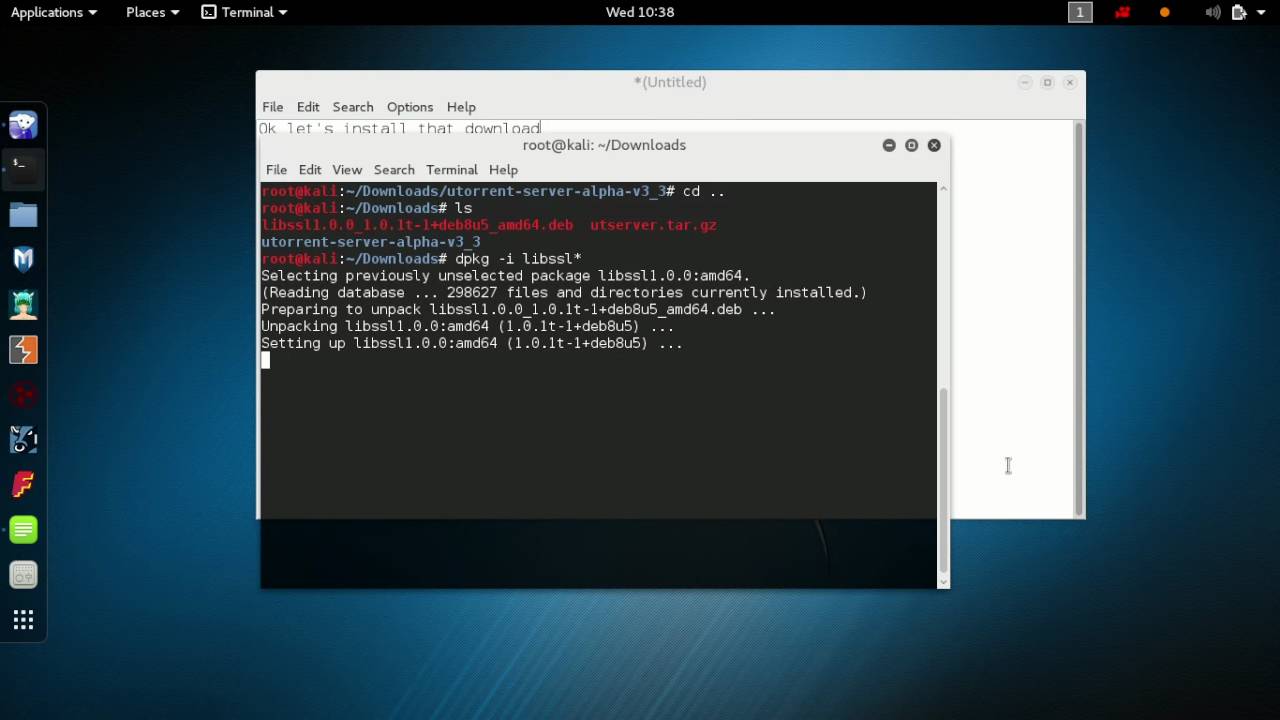Click the '*(Untitled)' editor title bar
The width and height of the screenshot is (1280, 720).
tap(670, 82)
